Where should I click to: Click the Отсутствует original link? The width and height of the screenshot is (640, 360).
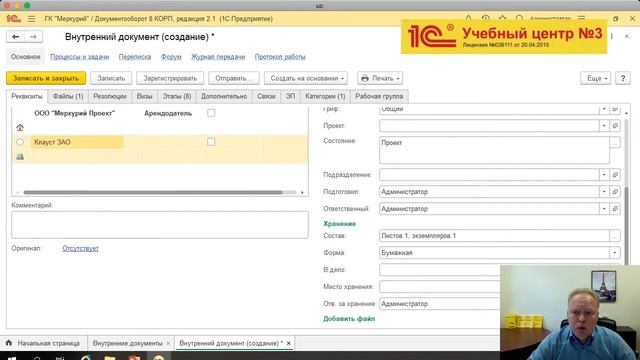[80, 248]
